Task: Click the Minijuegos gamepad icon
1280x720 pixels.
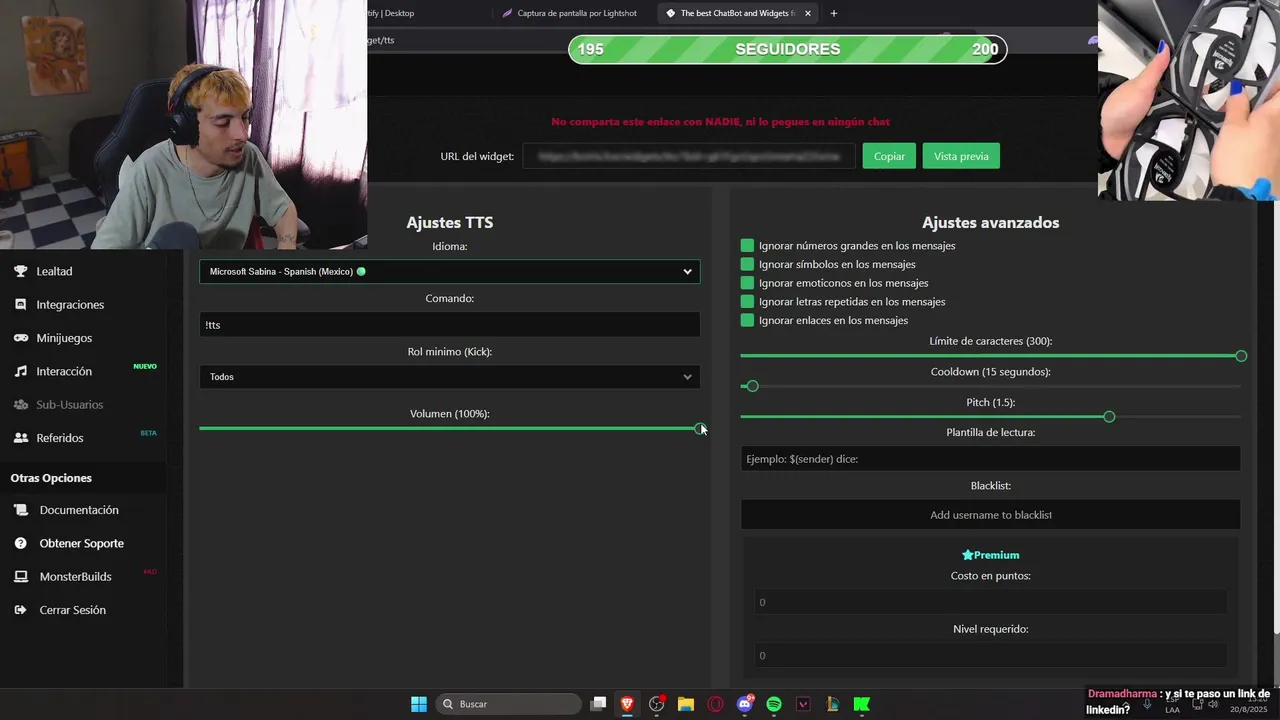Action: pyautogui.click(x=20, y=338)
